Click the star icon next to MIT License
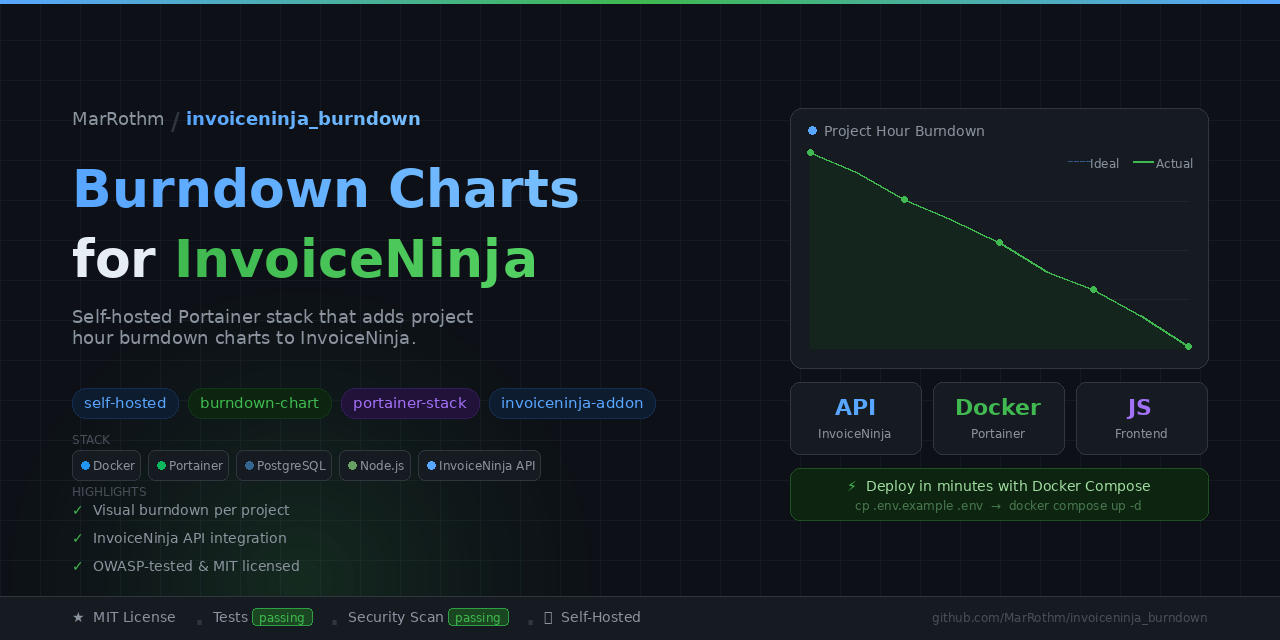Image resolution: width=1280 pixels, height=640 pixels. (x=78, y=617)
